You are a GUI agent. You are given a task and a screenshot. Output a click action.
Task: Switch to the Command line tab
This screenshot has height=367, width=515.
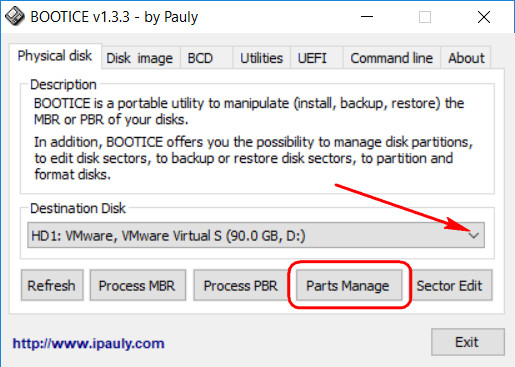click(392, 58)
